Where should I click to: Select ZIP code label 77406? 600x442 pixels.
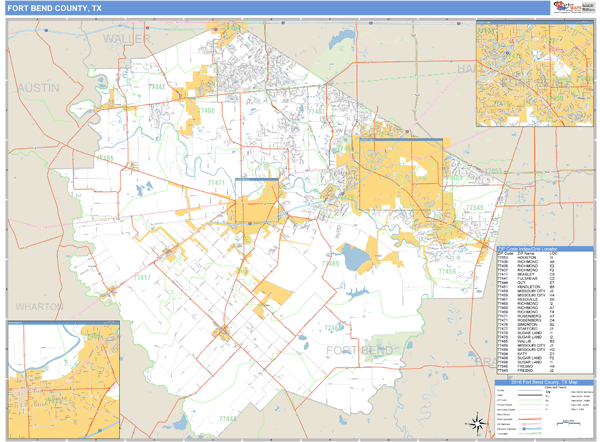[x=206, y=111]
